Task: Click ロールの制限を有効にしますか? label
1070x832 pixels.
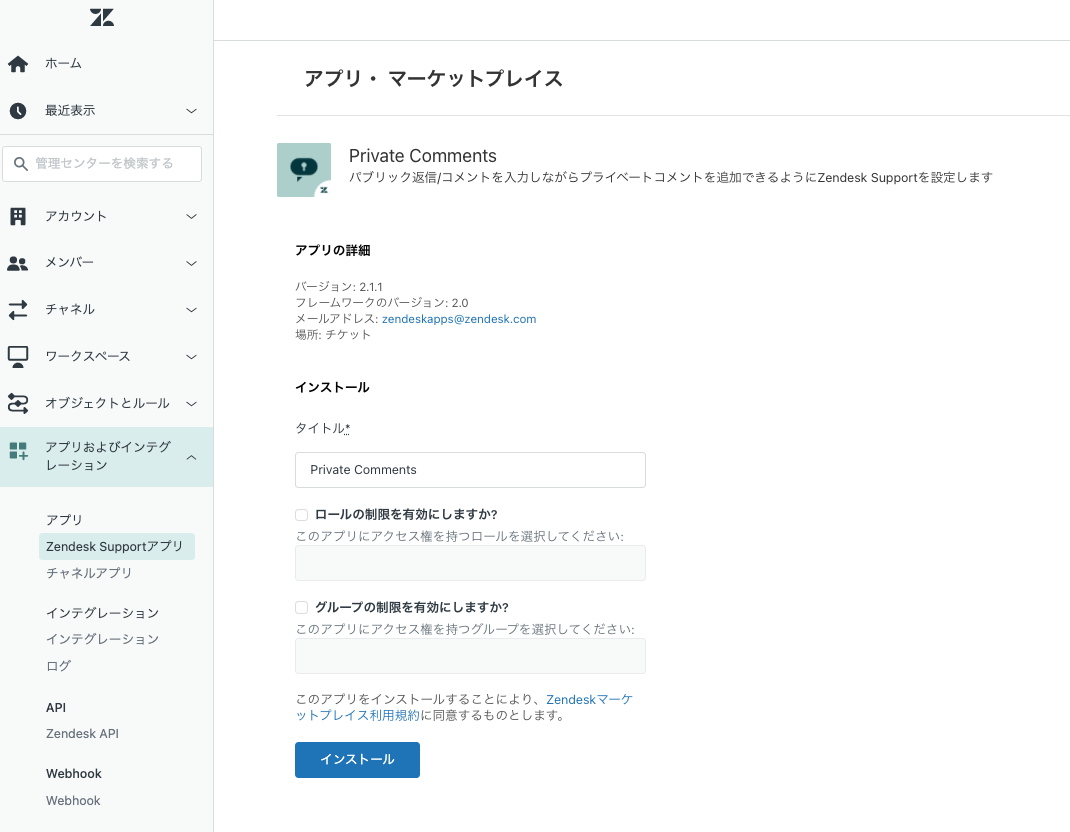Action: (x=406, y=515)
